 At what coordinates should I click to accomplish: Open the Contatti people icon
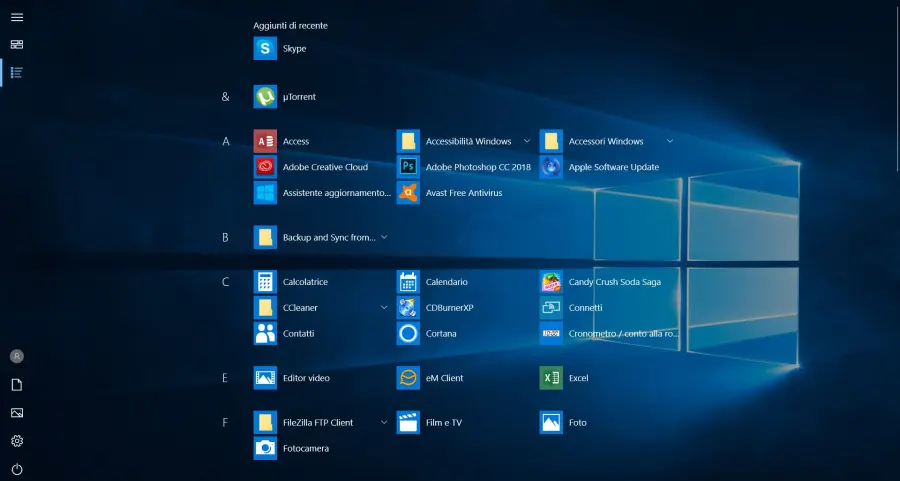(265, 333)
